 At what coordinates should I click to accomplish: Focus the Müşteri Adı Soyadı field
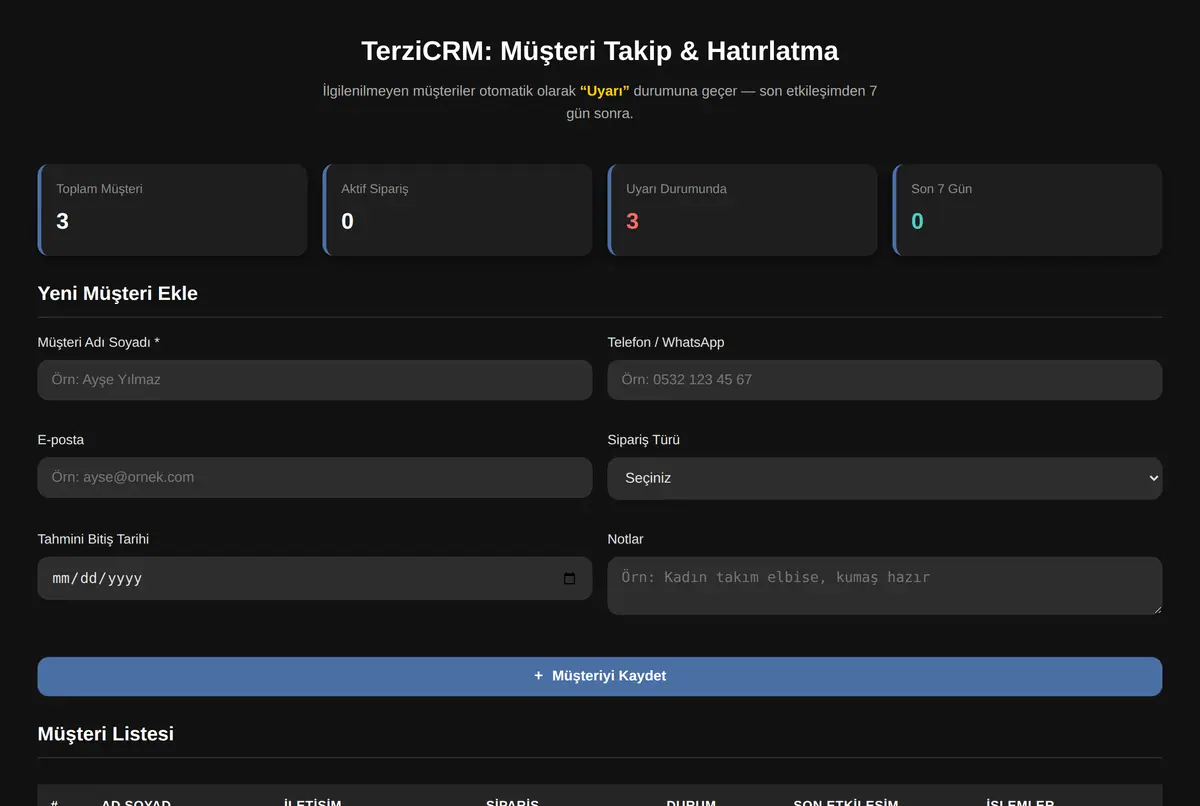tap(315, 380)
